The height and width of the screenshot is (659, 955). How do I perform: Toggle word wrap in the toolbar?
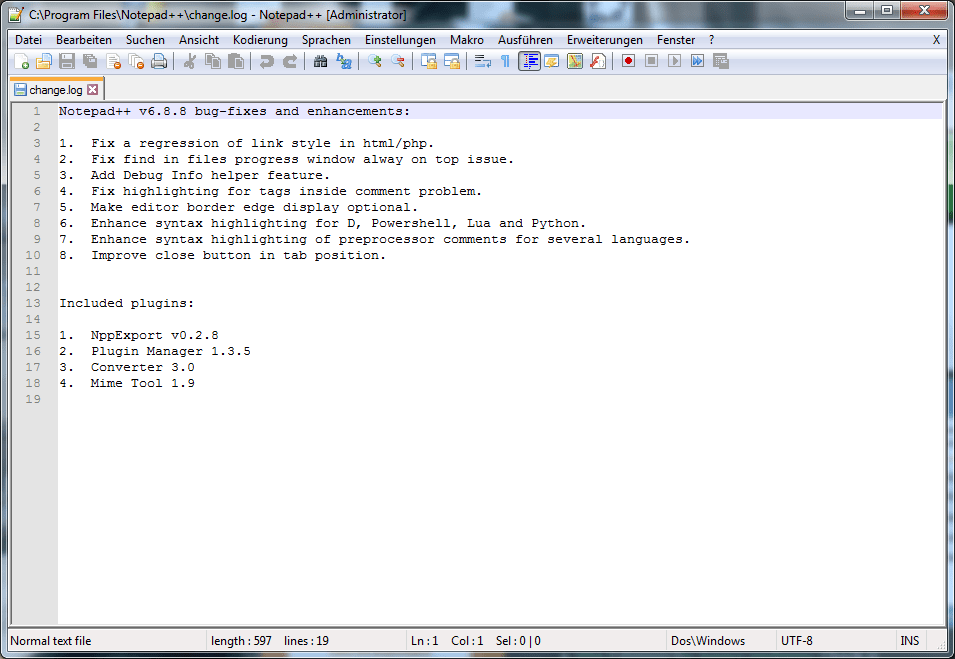(x=481, y=61)
